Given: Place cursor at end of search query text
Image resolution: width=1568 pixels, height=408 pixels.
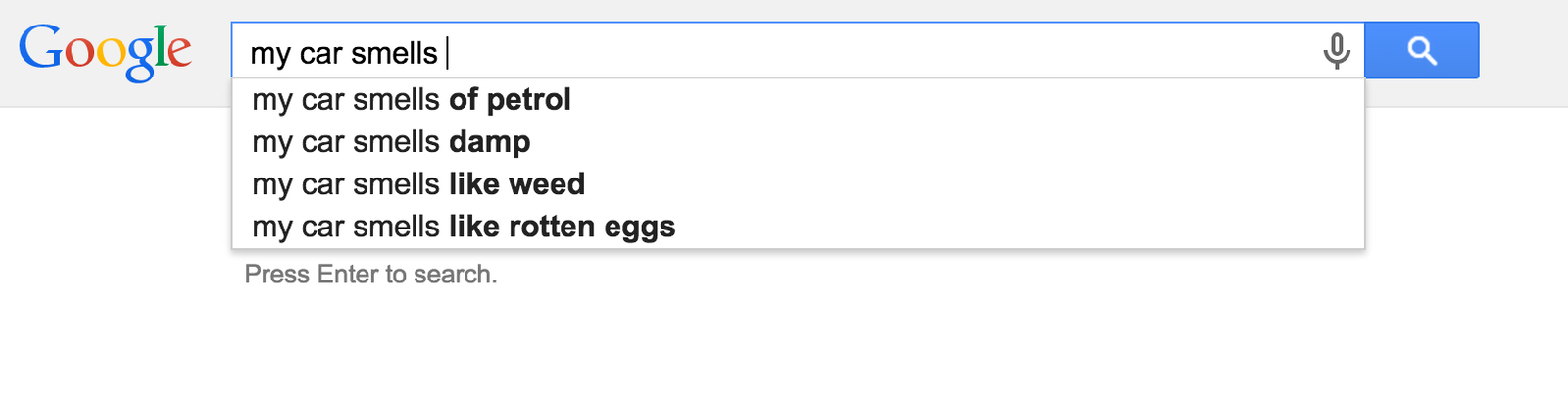Looking at the screenshot, I should coord(446,53).
